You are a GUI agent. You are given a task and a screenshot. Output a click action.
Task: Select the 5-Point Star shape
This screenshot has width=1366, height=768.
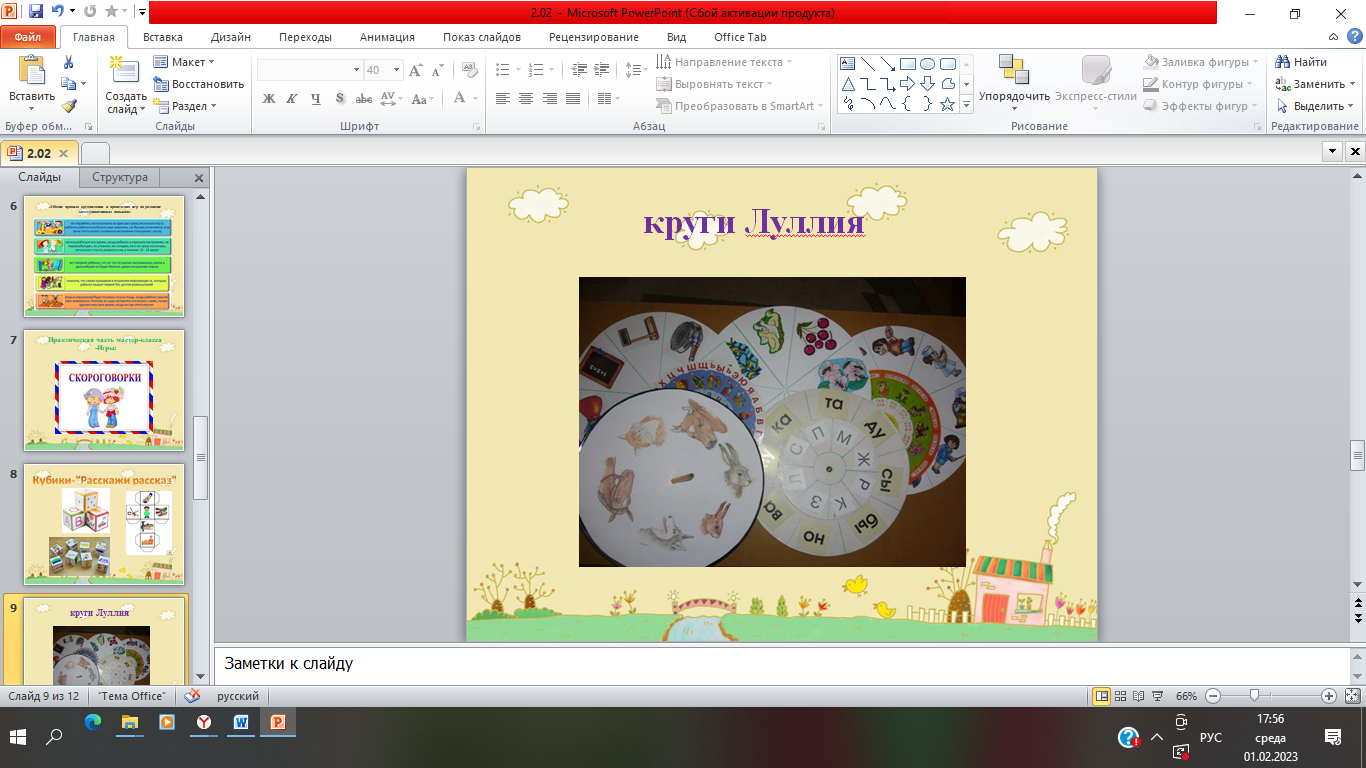[x=948, y=104]
